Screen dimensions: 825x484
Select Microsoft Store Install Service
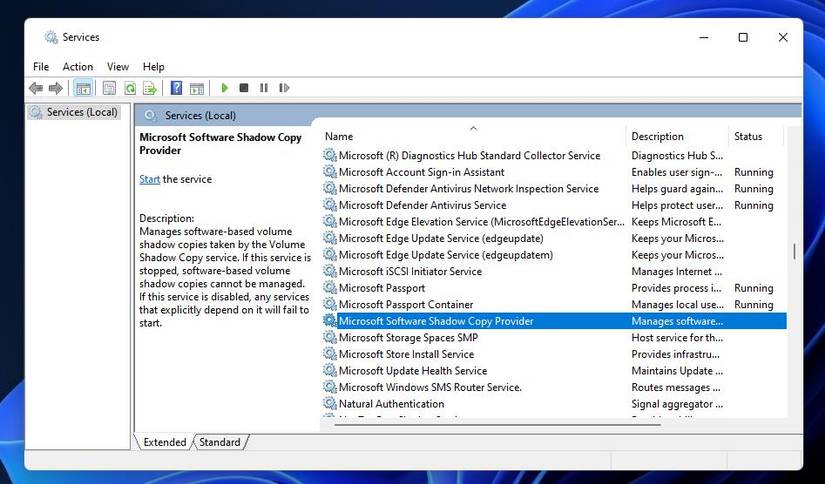point(406,354)
